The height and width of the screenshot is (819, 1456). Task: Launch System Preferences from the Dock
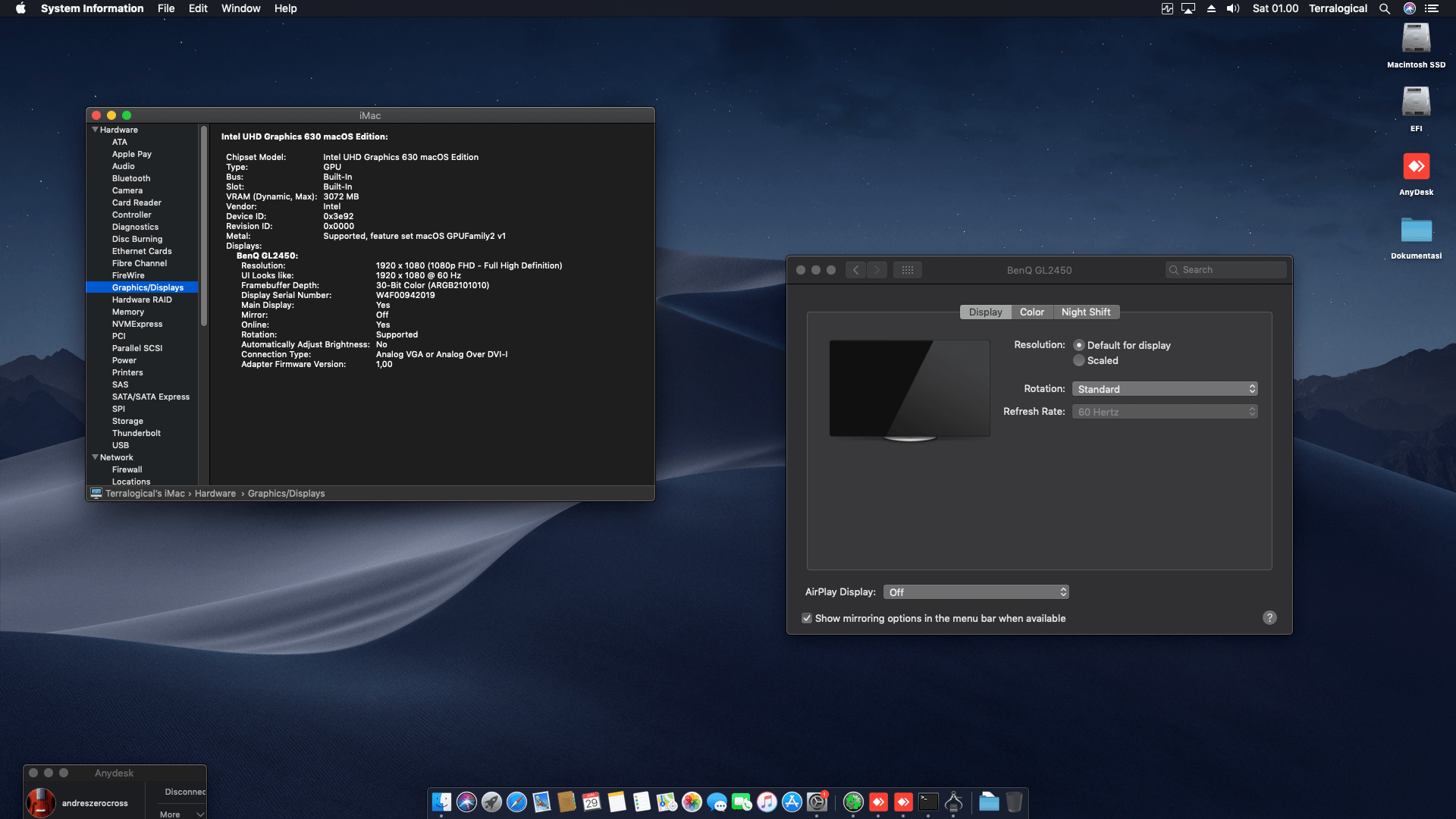pyautogui.click(x=816, y=802)
